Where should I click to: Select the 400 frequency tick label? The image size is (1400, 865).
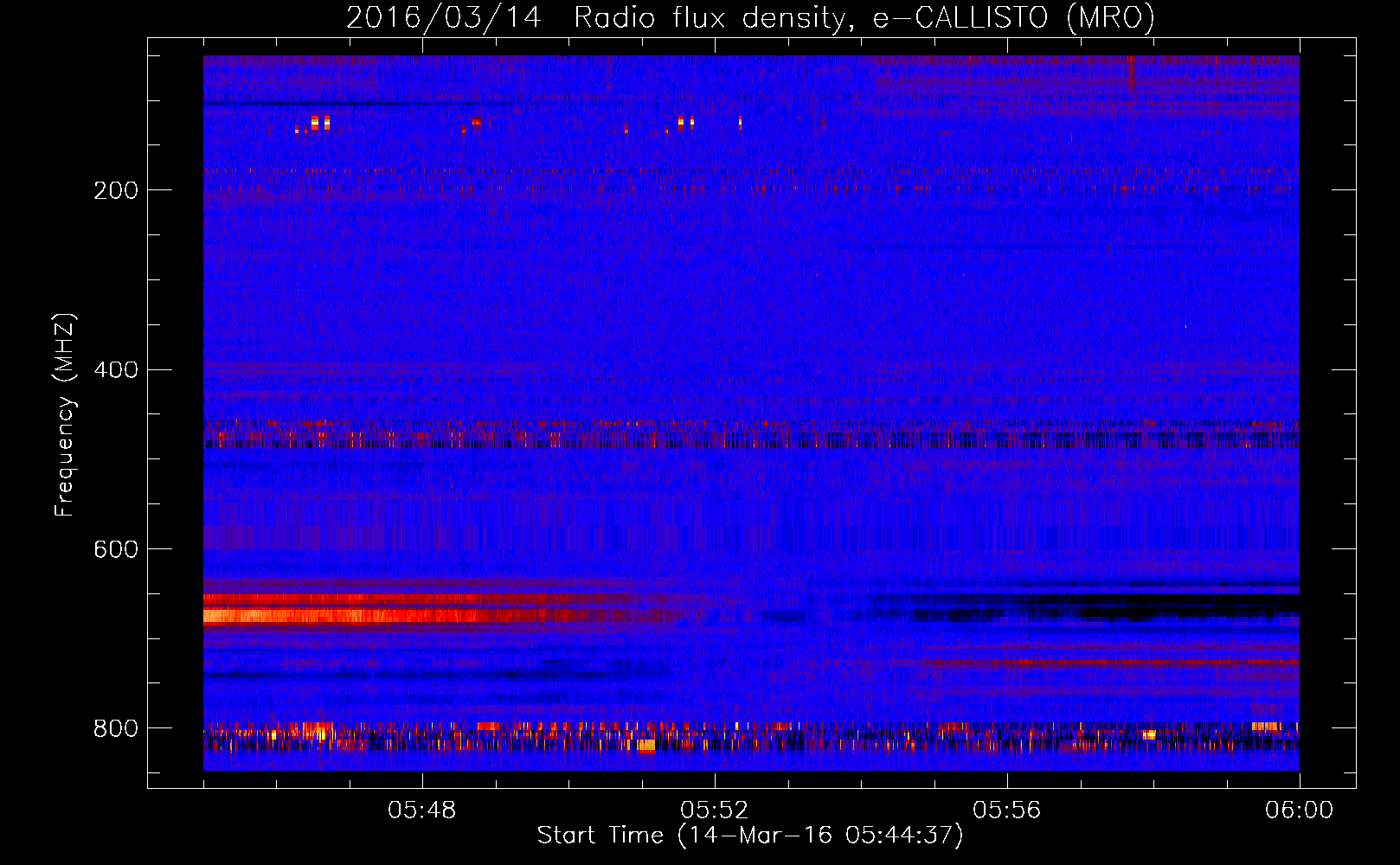pyautogui.click(x=116, y=370)
